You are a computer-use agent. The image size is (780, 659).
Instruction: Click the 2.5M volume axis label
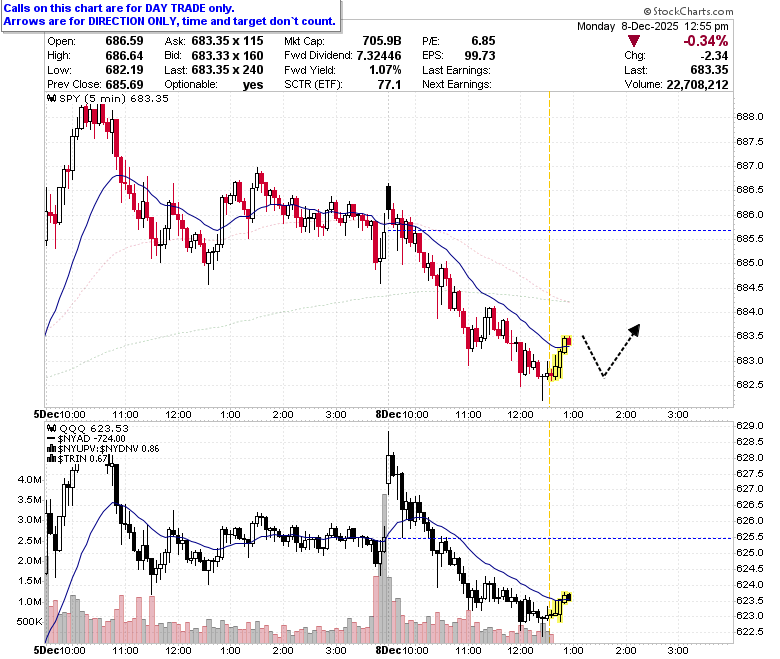click(x=30, y=541)
